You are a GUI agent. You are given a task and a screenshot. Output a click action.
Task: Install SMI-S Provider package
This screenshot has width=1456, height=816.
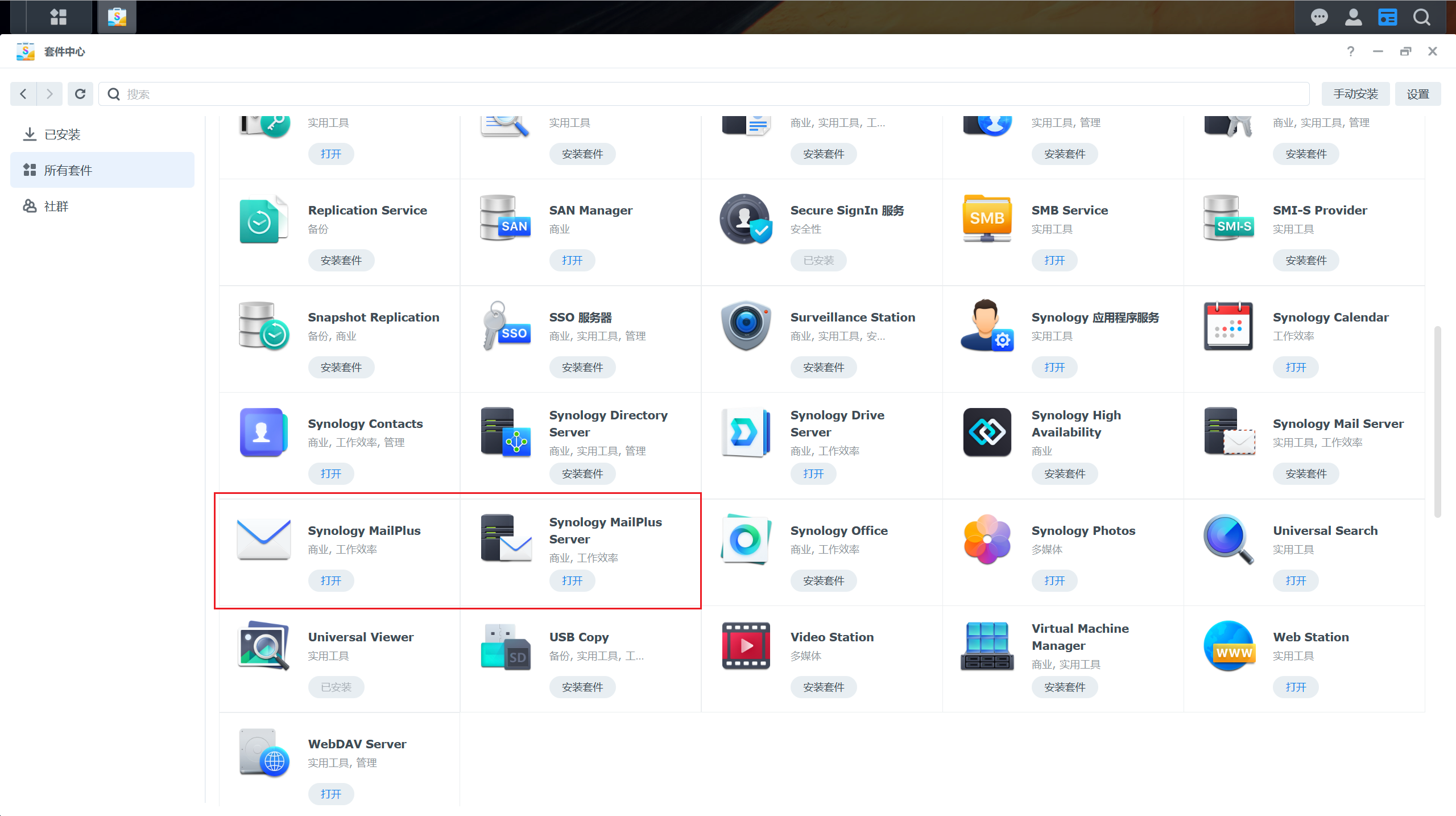(x=1306, y=261)
